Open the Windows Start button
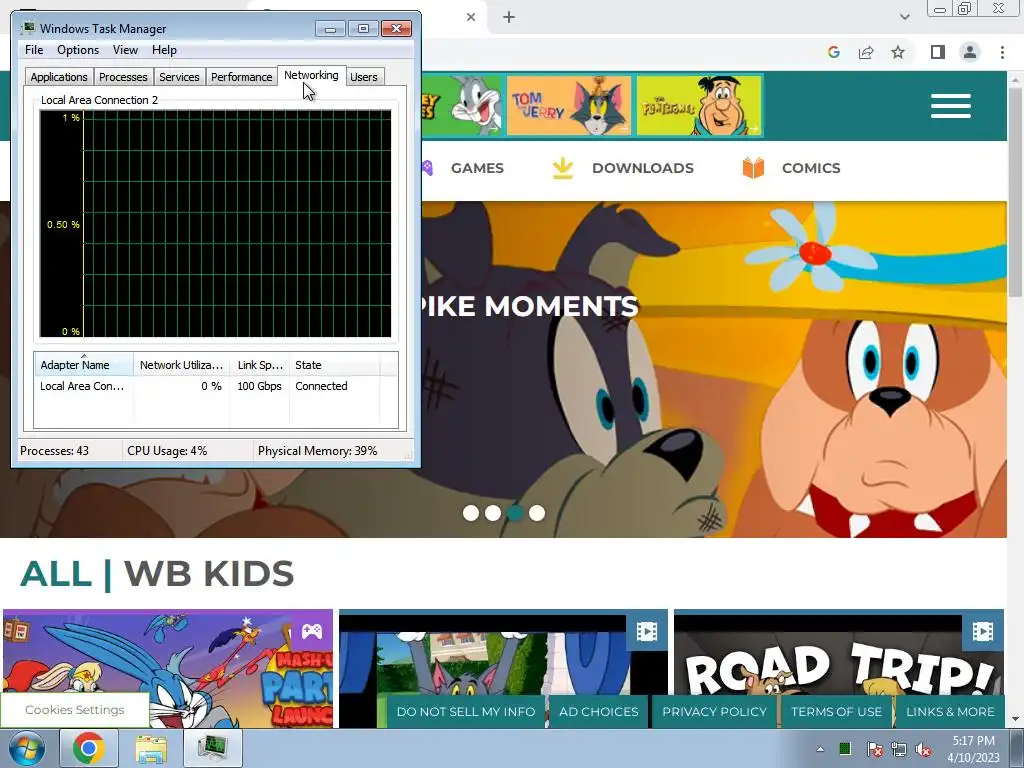 coord(26,748)
